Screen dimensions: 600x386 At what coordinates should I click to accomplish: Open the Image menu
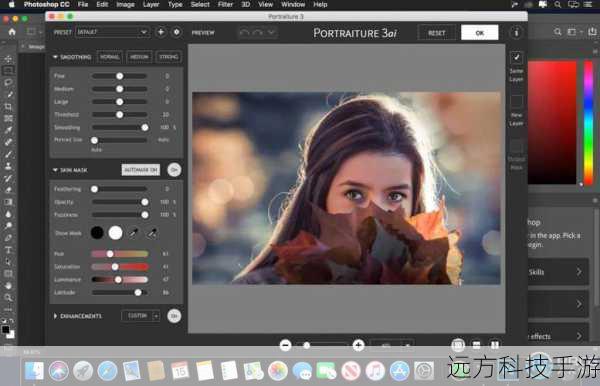(x=125, y=5)
